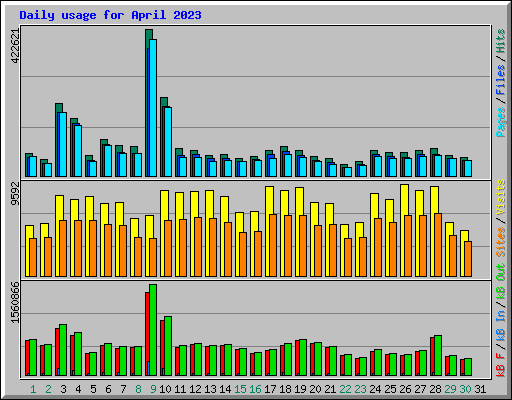Click day 22 on the x-axis
512x400 pixels.
(x=345, y=389)
